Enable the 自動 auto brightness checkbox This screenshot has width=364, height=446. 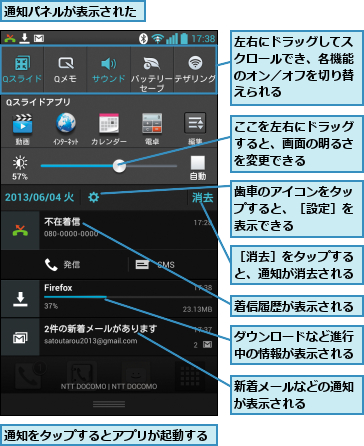coord(198,163)
